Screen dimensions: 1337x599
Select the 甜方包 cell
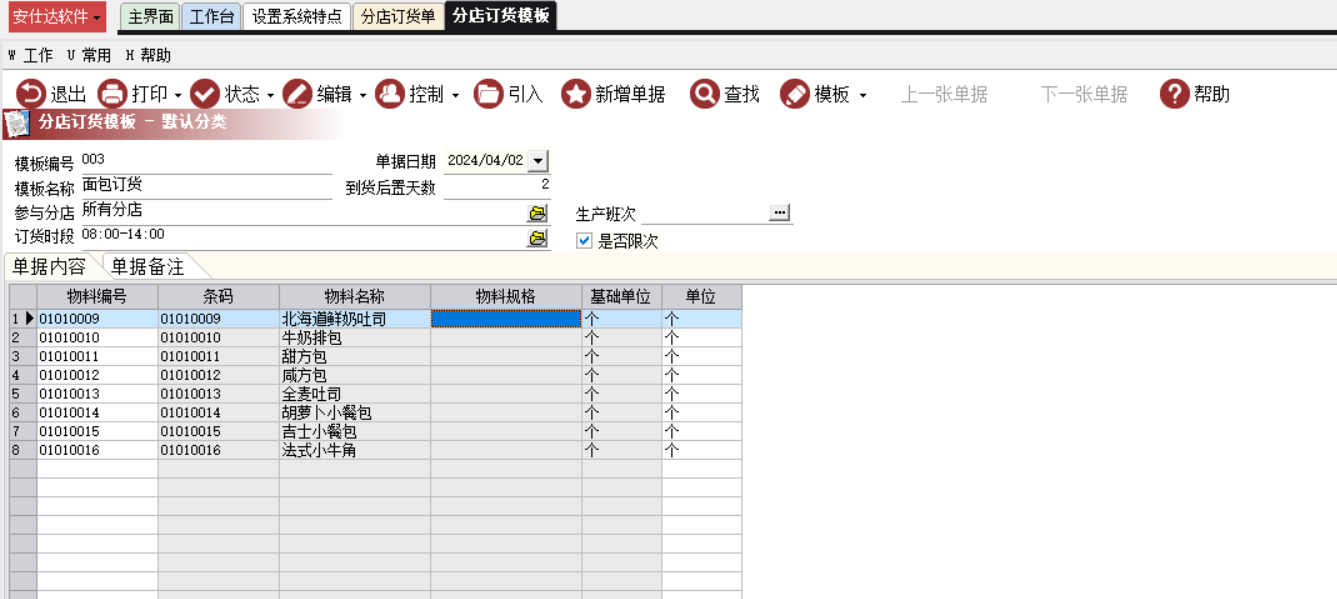click(x=355, y=357)
